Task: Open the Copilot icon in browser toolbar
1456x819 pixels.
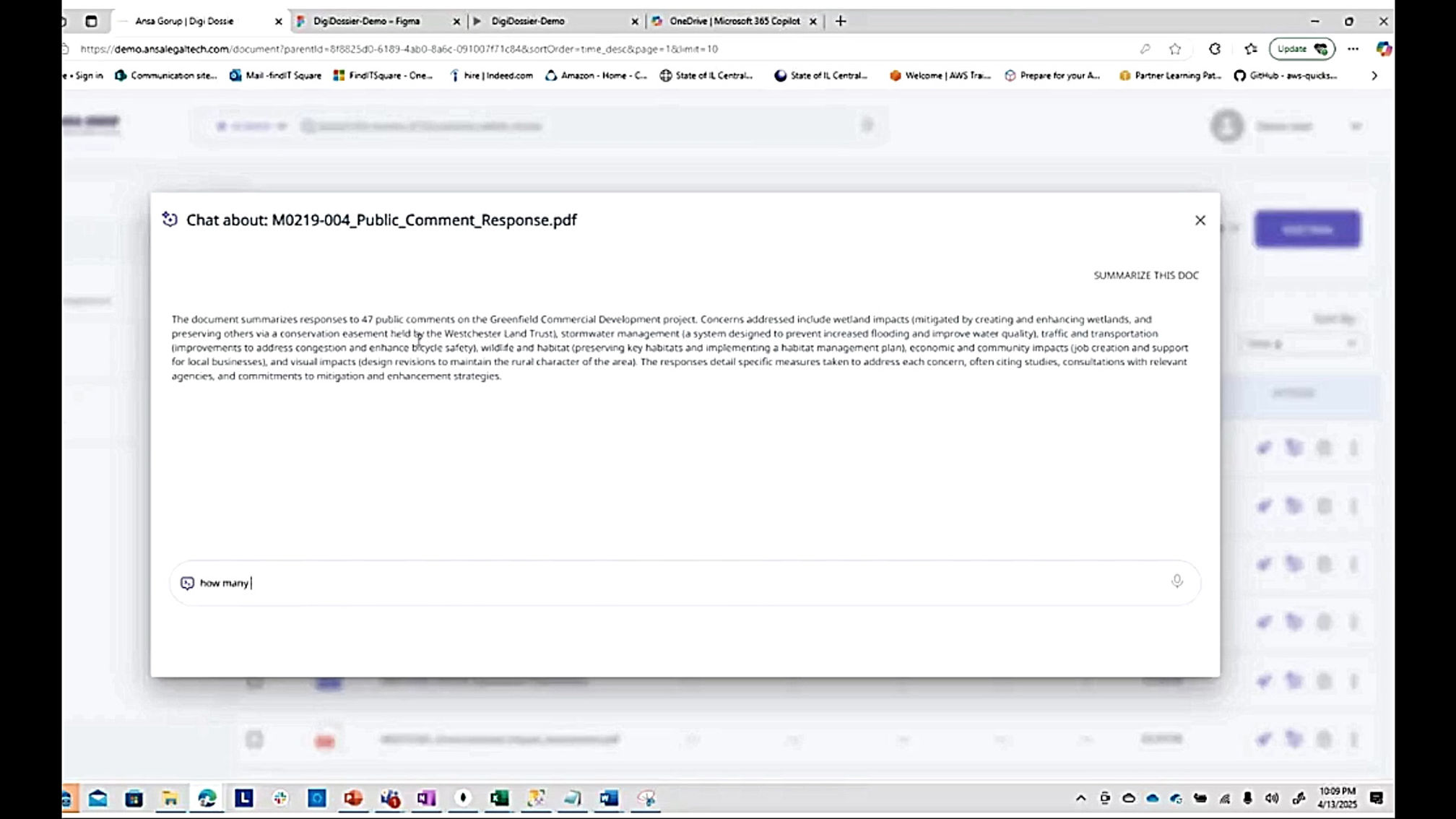Action: pos(1383,49)
